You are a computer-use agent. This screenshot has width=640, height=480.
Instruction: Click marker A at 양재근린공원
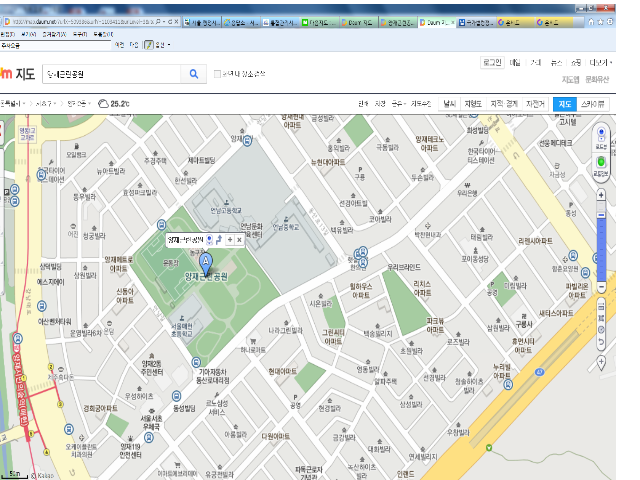tap(207, 261)
